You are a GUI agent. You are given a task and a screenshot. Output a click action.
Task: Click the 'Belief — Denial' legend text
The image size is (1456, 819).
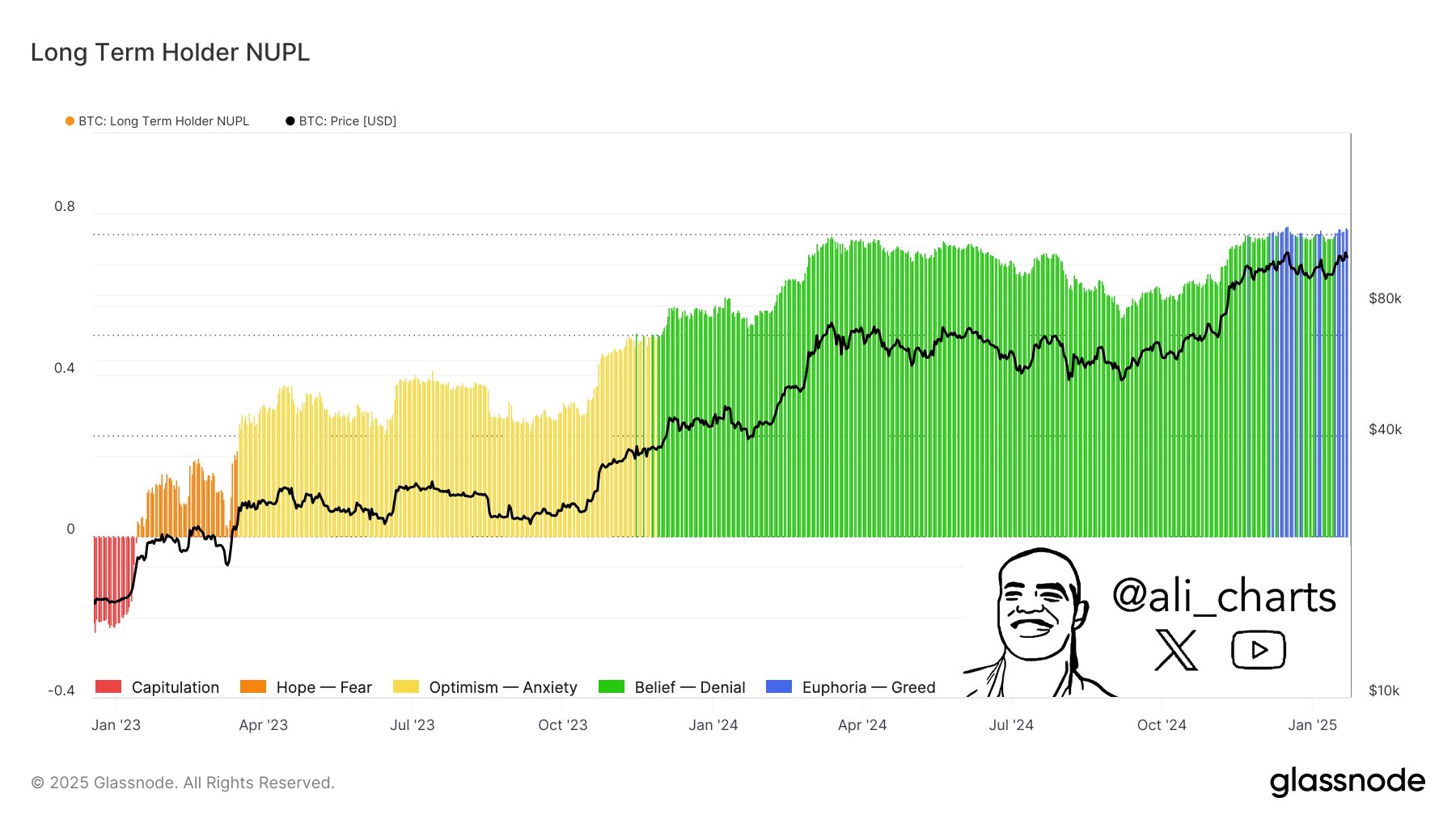pyautogui.click(x=690, y=687)
